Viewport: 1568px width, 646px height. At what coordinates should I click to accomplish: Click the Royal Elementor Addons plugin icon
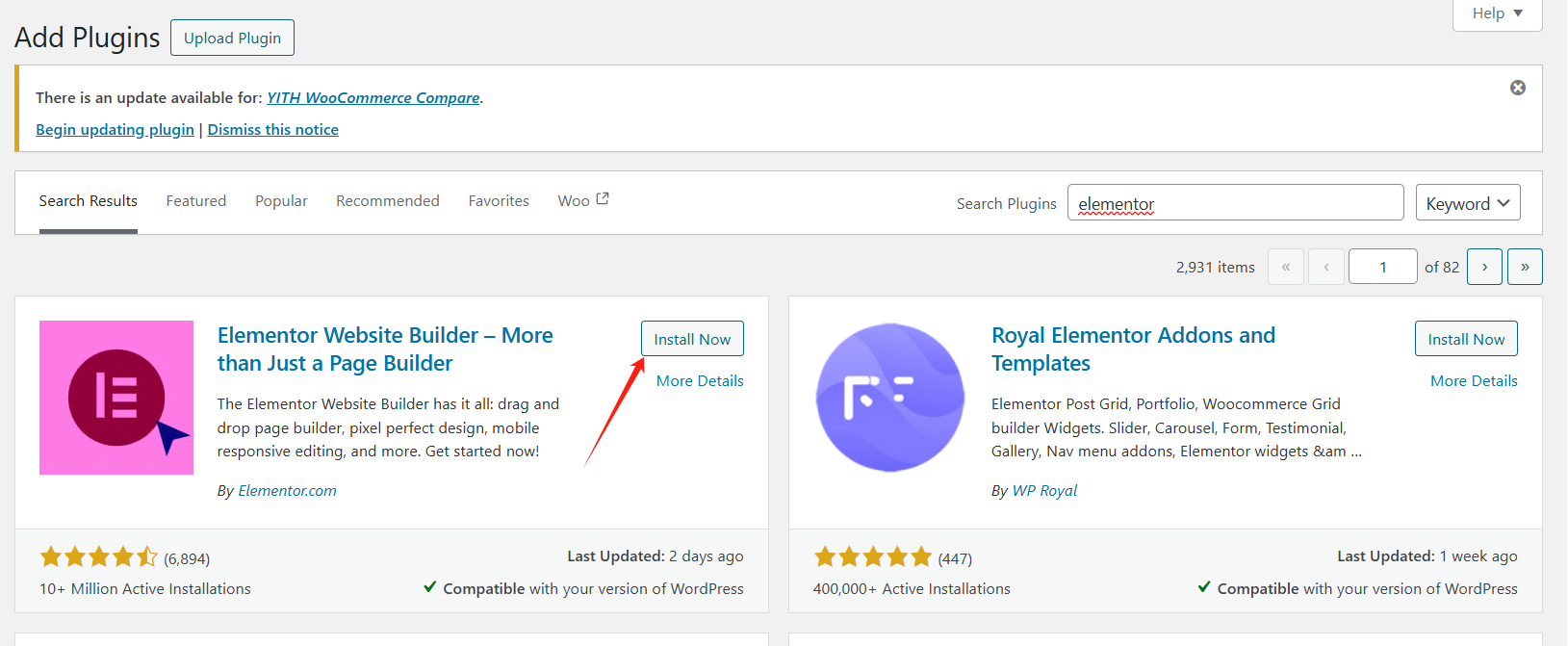(889, 398)
